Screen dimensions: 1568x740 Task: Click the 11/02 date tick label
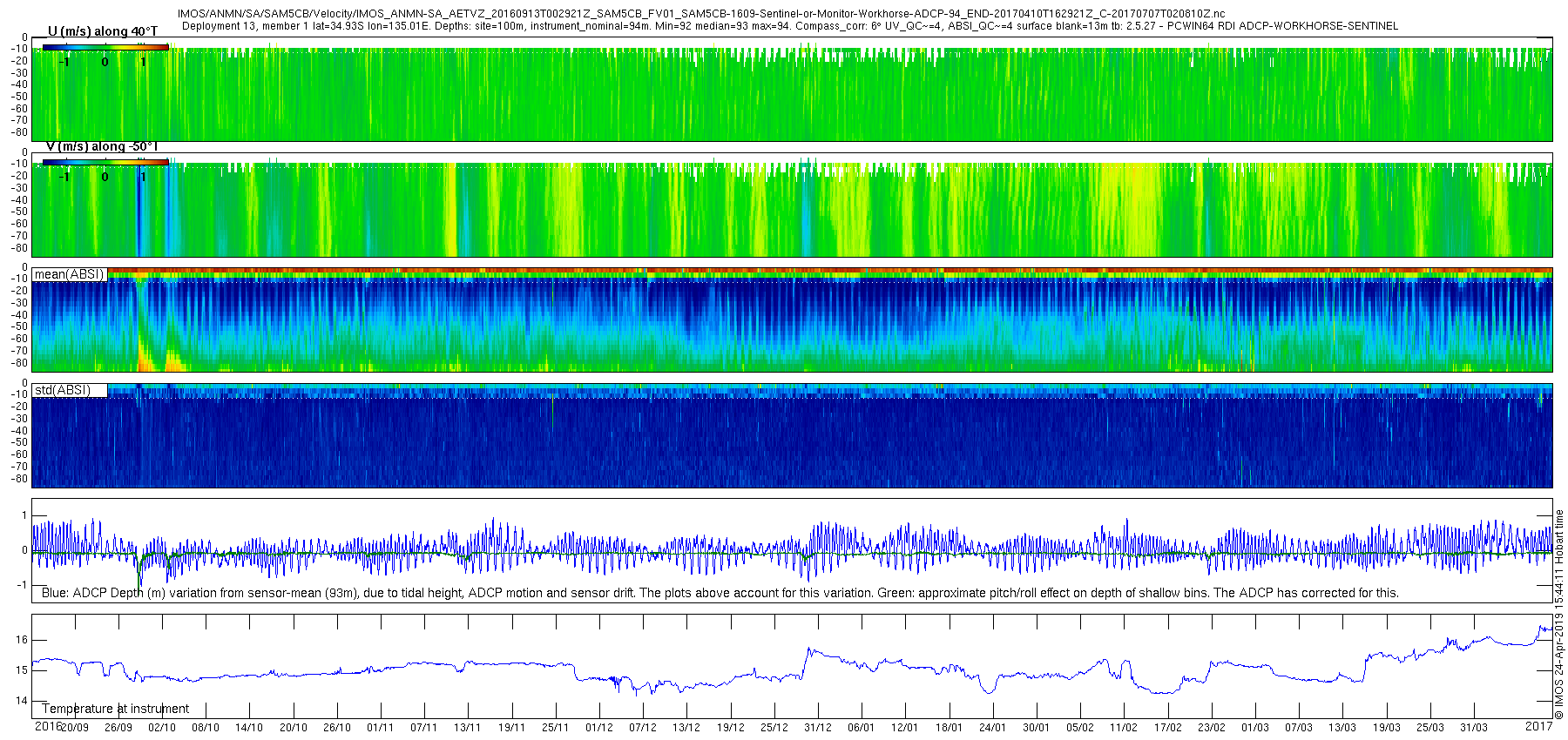click(x=1123, y=728)
